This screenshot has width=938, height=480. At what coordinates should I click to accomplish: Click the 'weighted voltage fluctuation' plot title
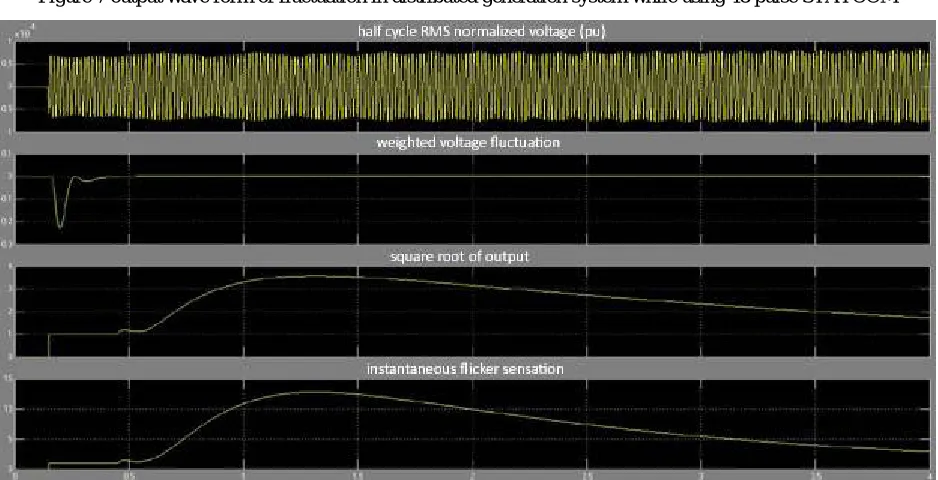point(468,142)
